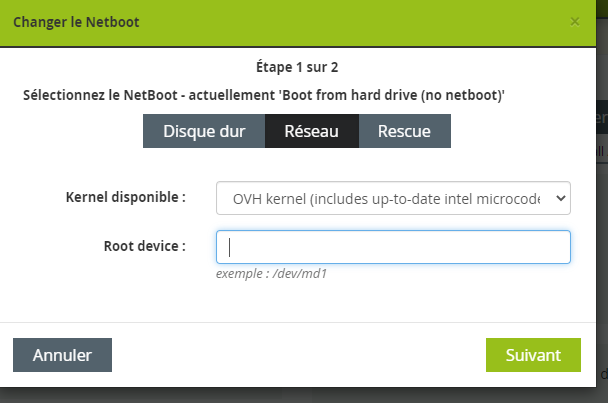
Task: Select the Disque dur boot option
Action: (204, 131)
